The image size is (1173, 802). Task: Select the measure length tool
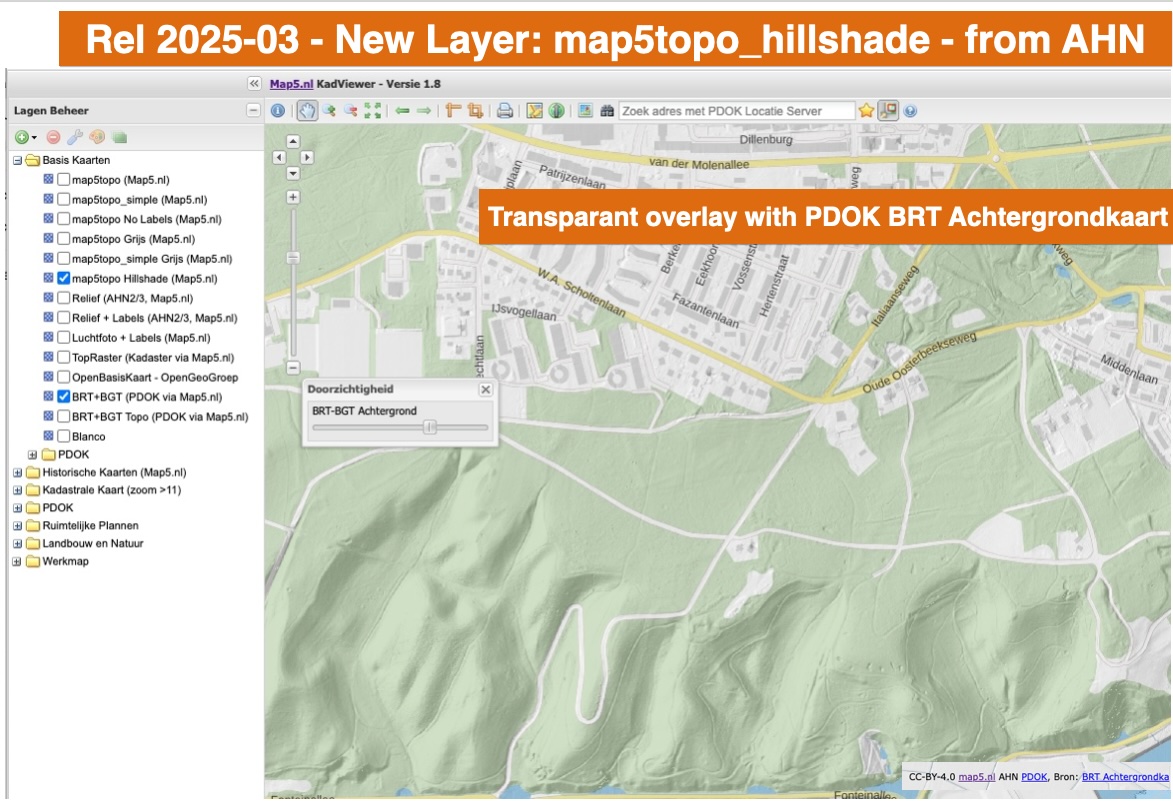pos(453,111)
